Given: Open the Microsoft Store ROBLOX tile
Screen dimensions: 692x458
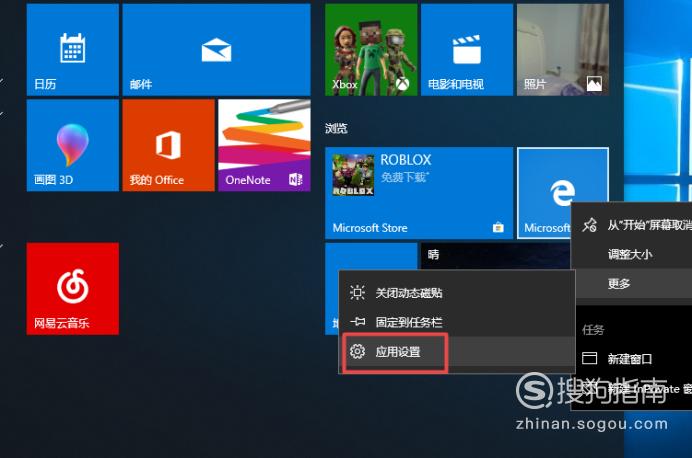Looking at the screenshot, I should pos(419,193).
